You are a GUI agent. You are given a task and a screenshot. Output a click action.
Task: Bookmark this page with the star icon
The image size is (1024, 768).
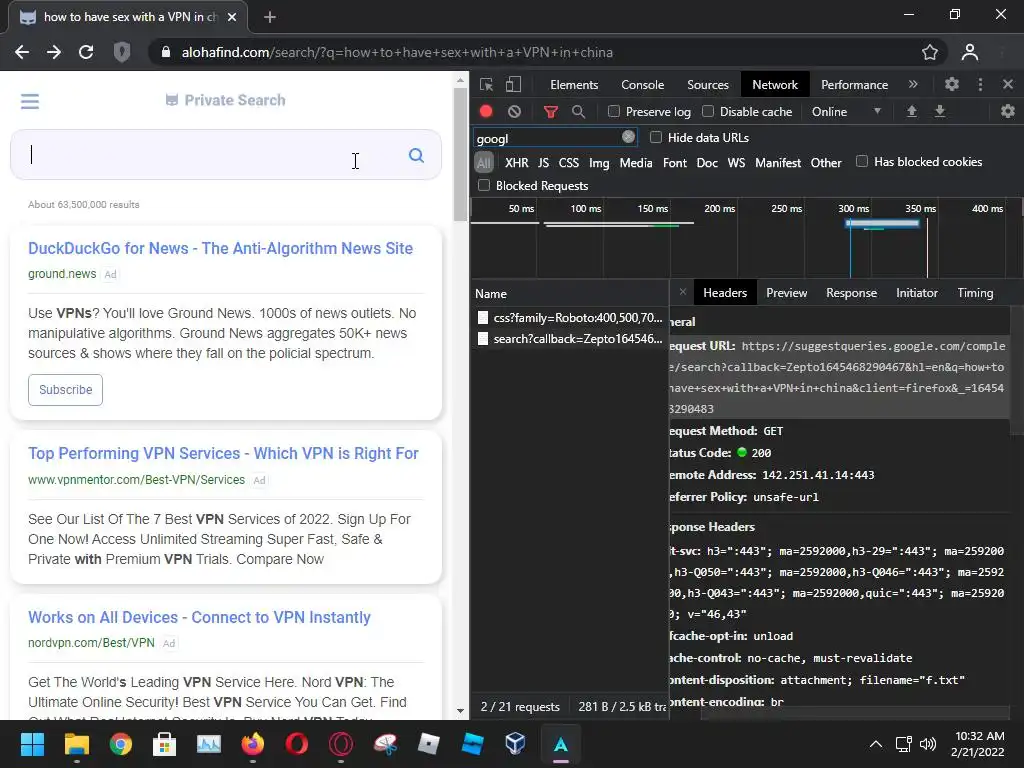pos(930,52)
